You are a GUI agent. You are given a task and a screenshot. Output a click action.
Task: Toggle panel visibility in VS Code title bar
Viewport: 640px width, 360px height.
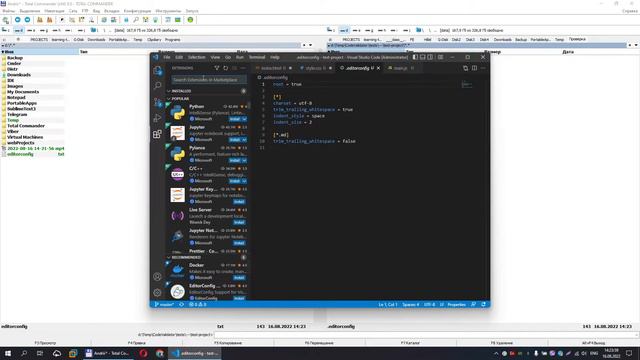[x=423, y=57]
